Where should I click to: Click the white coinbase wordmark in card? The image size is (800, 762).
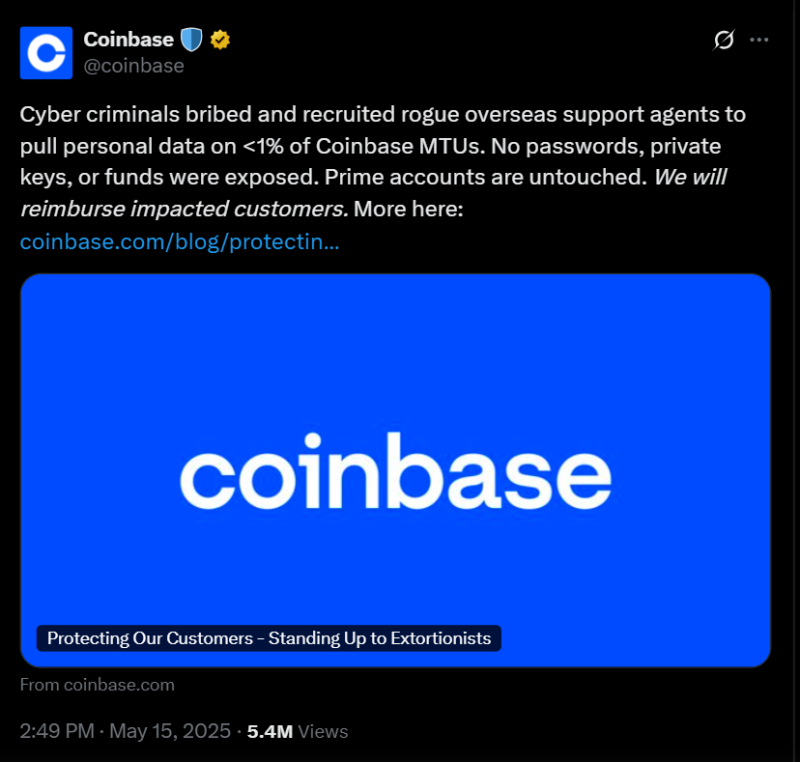(395, 470)
